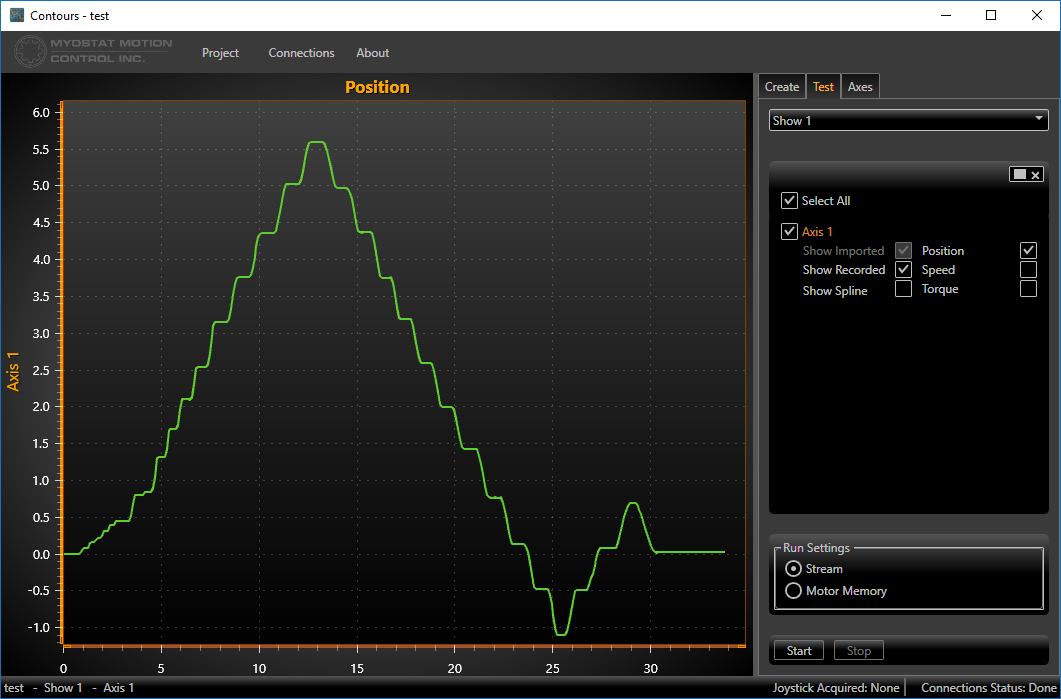Select the Stream run setting
The width and height of the screenshot is (1061, 699).
[x=794, y=569]
